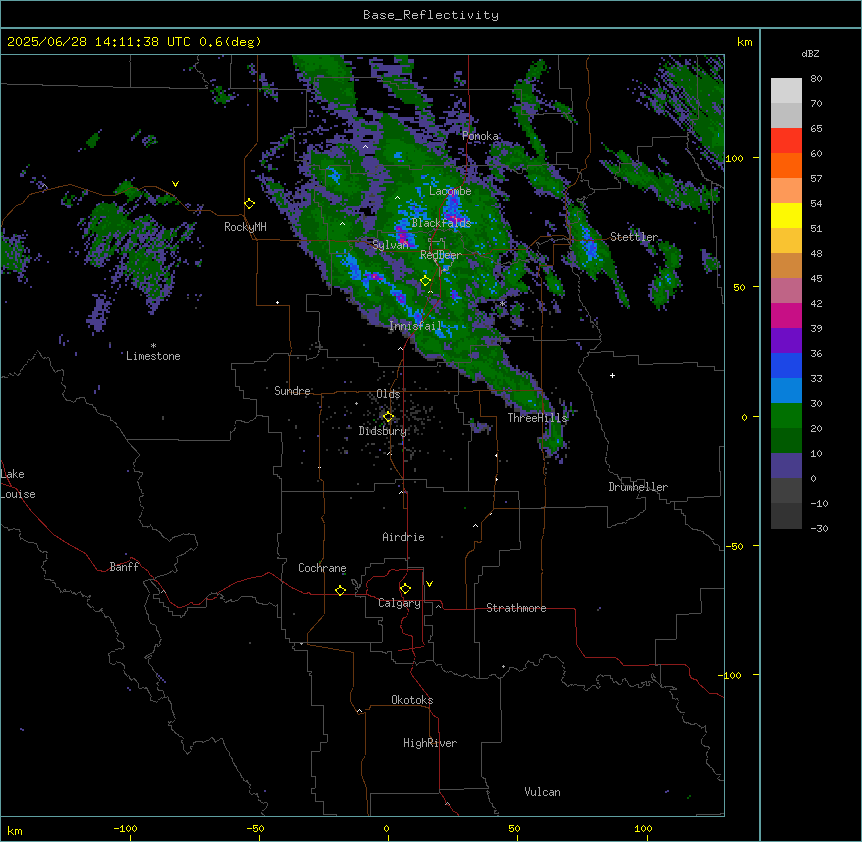
Task: Click the Blackfalds city label
Action: [x=441, y=223]
